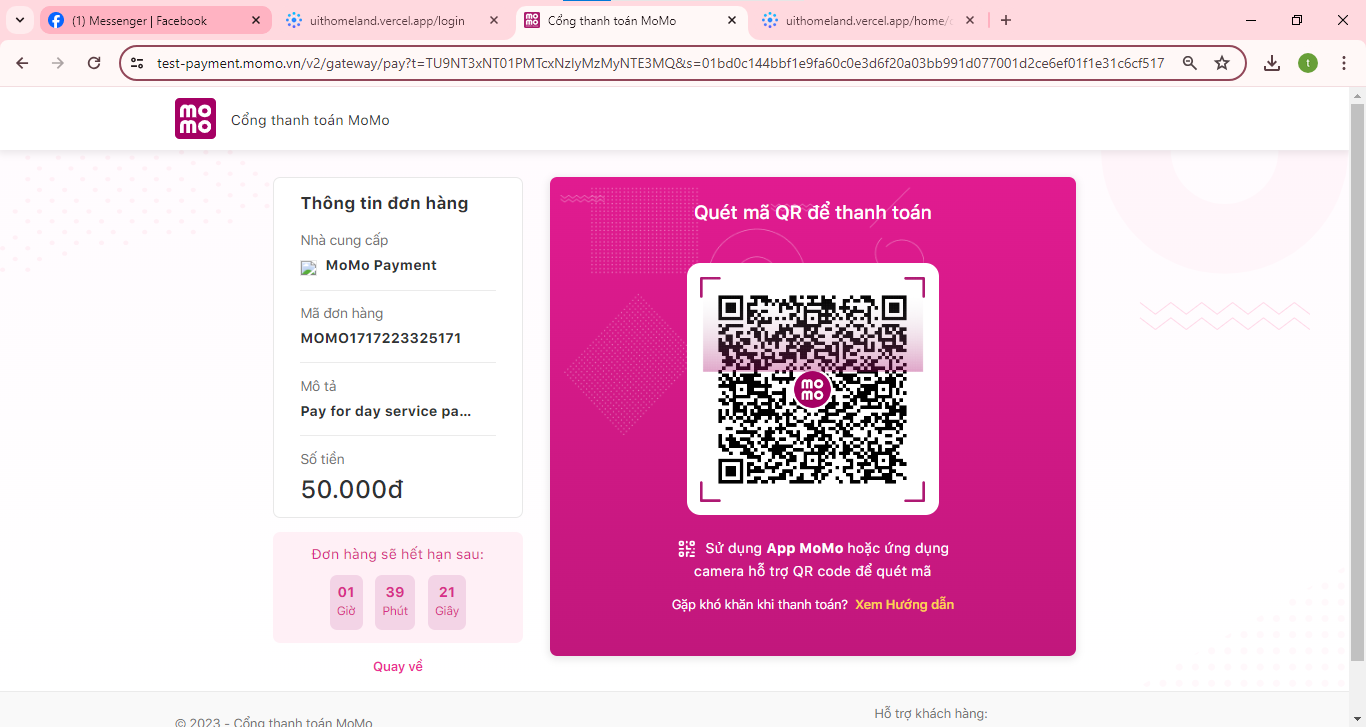The image size is (1366, 727).
Task: Click the 01 Giờ countdown box
Action: tap(346, 602)
